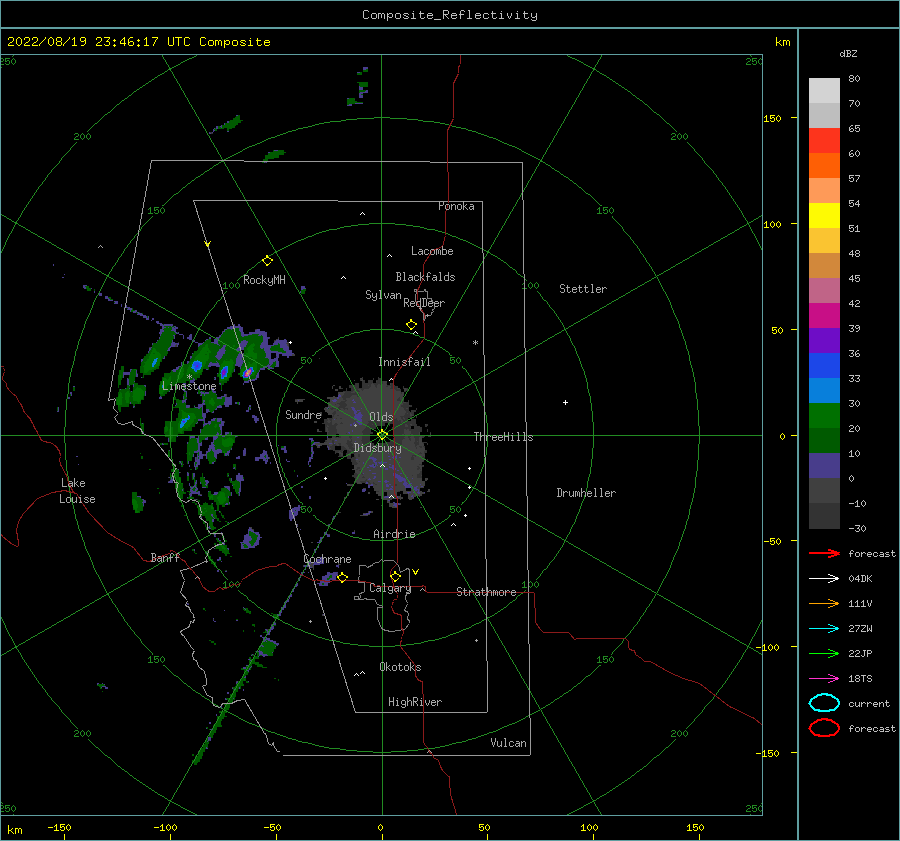
Task: Click the yellow diamond marker below RedDeer
Action: pyautogui.click(x=411, y=324)
